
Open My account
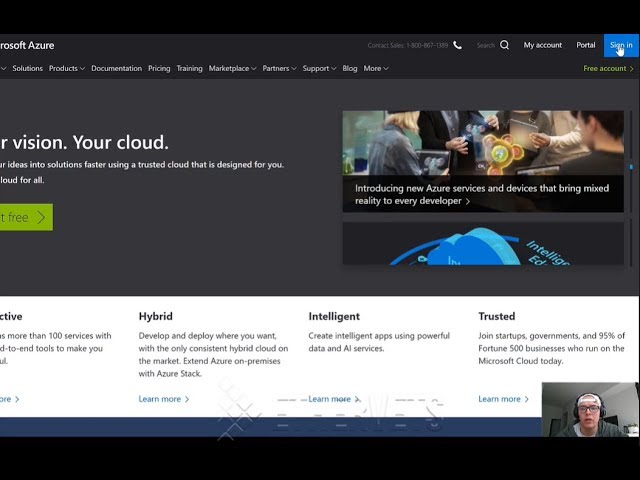pos(542,45)
